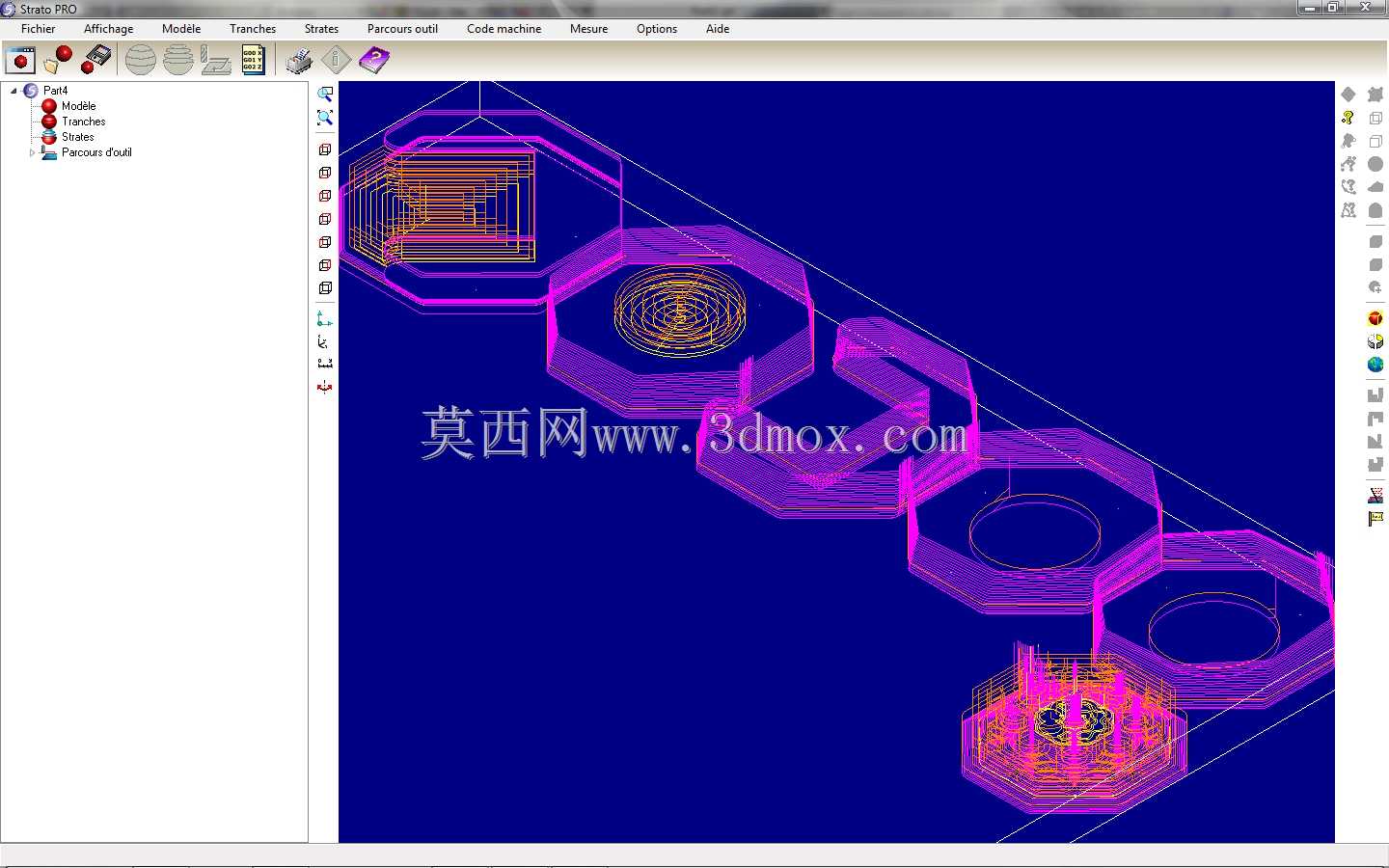Screen dimensions: 1389x868
Task: Click the Strato PRO title bar icon
Action: pos(9,9)
